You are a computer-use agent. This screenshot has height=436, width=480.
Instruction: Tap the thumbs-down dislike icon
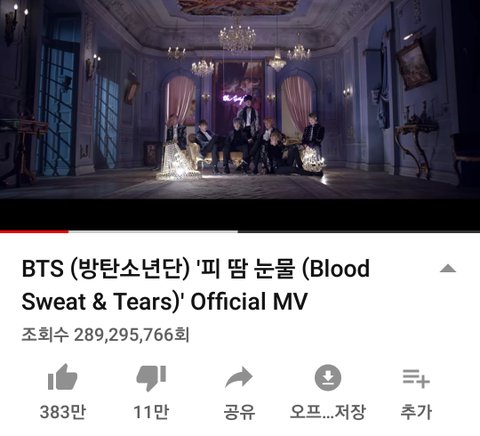tap(151, 378)
